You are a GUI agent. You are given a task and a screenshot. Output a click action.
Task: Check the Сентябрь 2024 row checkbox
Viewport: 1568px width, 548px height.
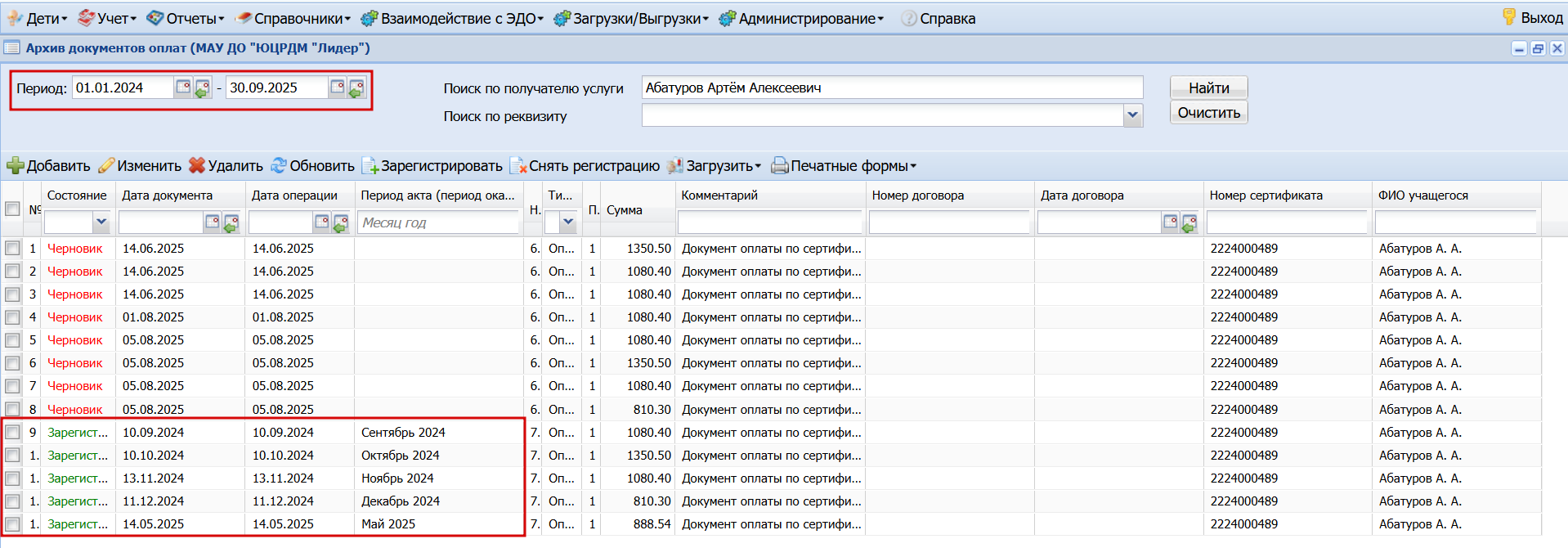(12, 432)
